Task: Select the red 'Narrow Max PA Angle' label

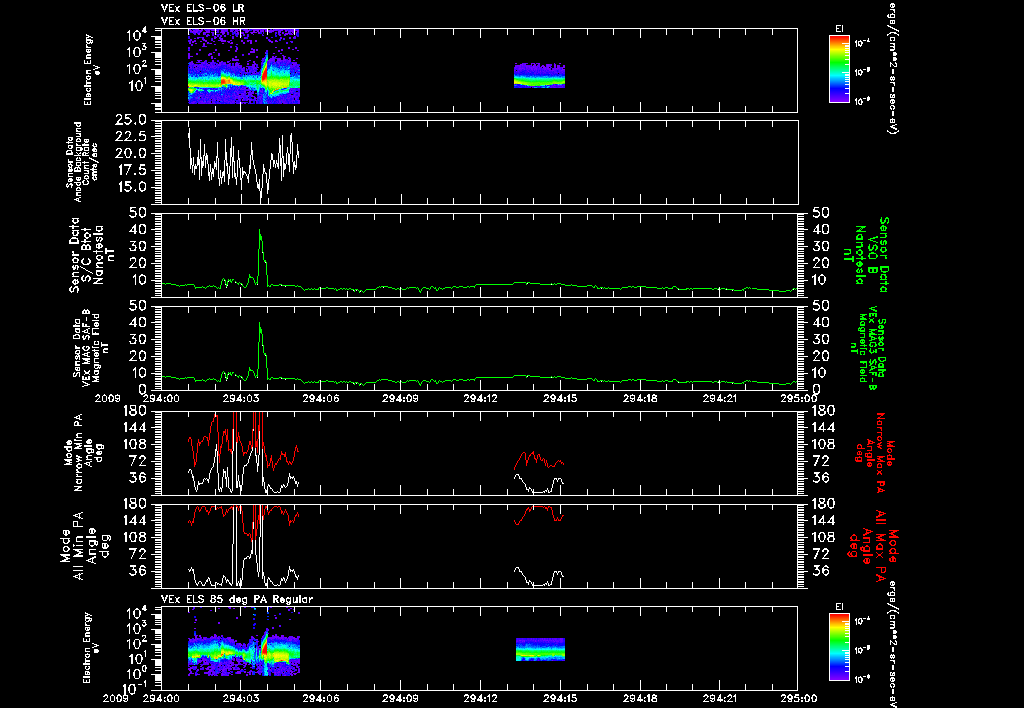Action: (874, 453)
